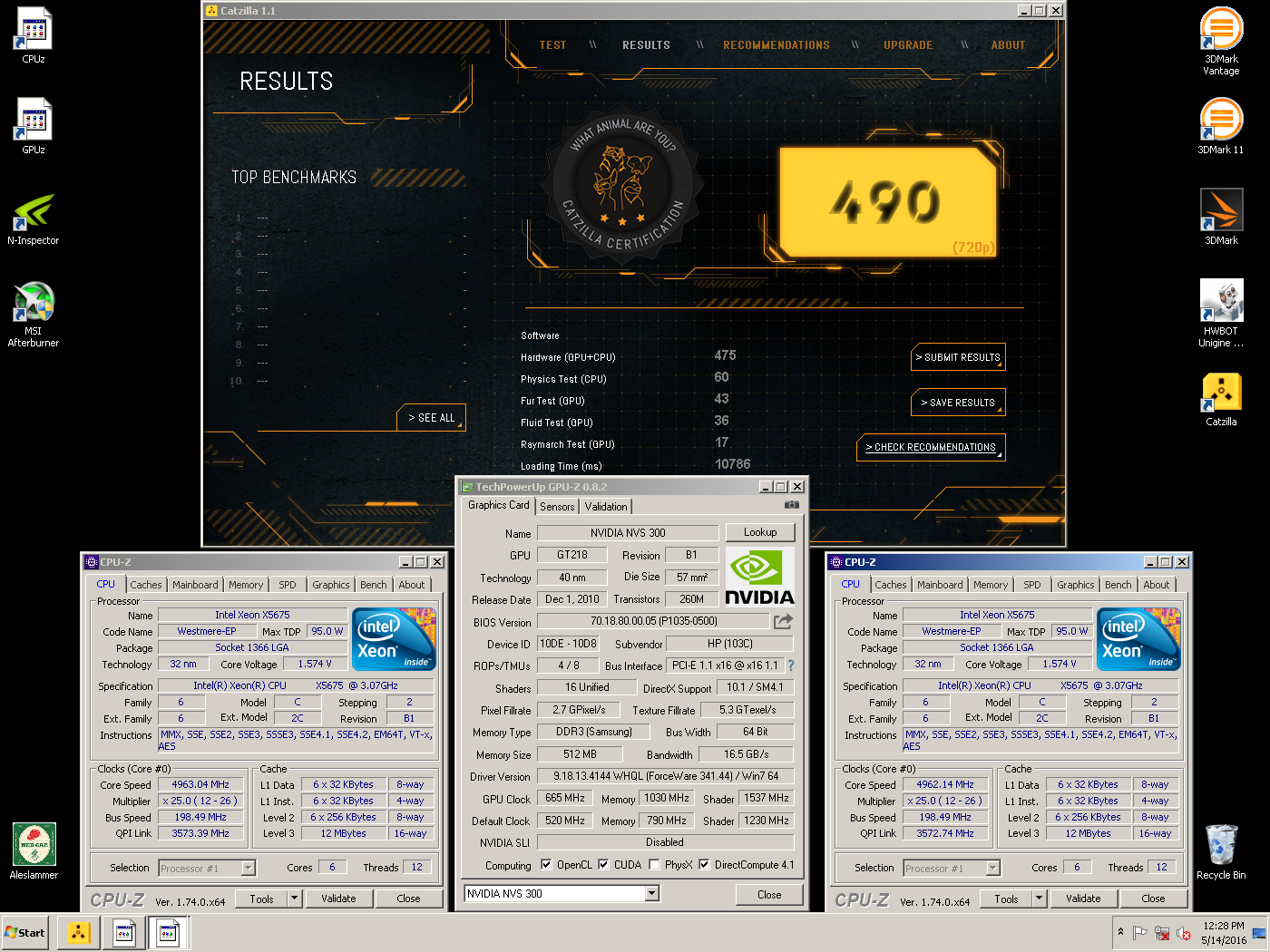The width and height of the screenshot is (1270, 952).
Task: Click the Tools button in right CPU-Z
Action: [1006, 899]
